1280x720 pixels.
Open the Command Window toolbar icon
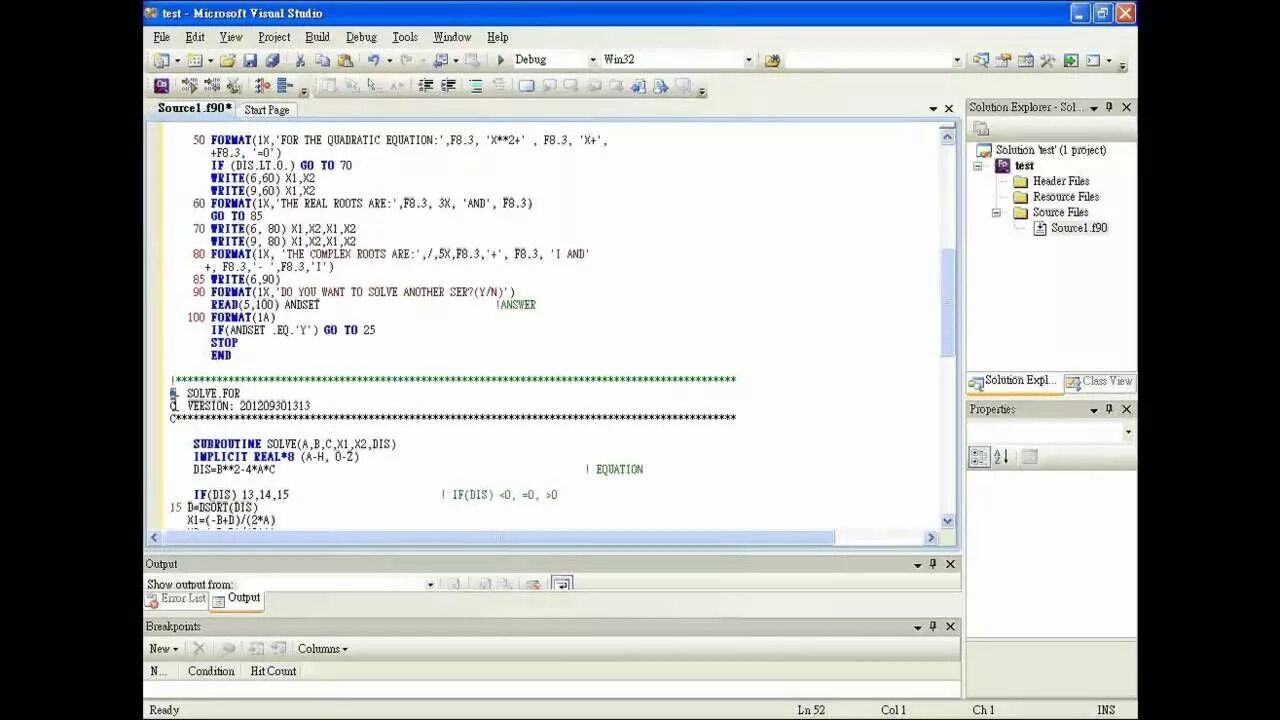[1093, 60]
